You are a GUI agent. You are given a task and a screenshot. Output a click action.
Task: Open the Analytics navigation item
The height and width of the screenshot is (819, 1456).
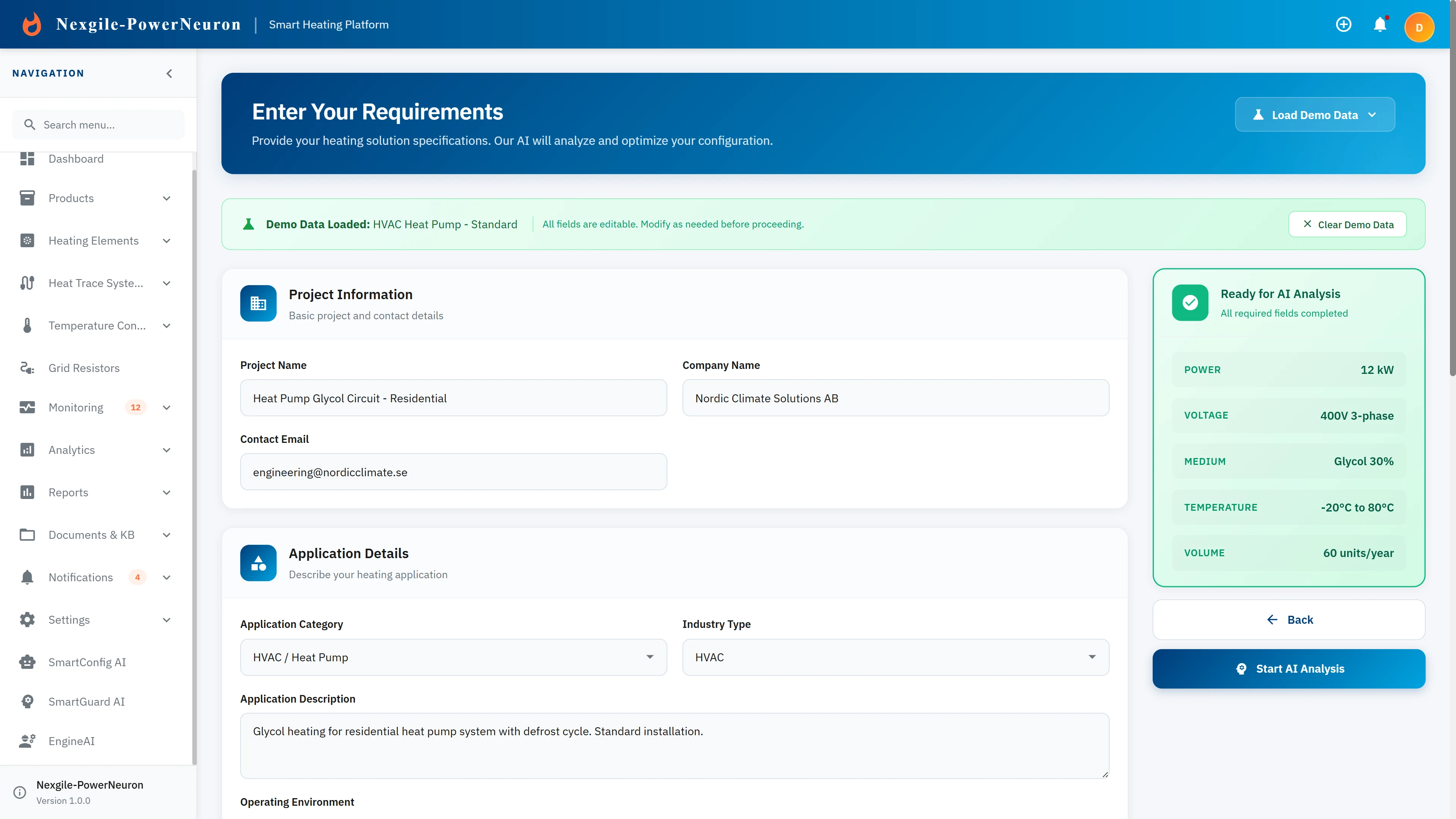tap(72, 449)
